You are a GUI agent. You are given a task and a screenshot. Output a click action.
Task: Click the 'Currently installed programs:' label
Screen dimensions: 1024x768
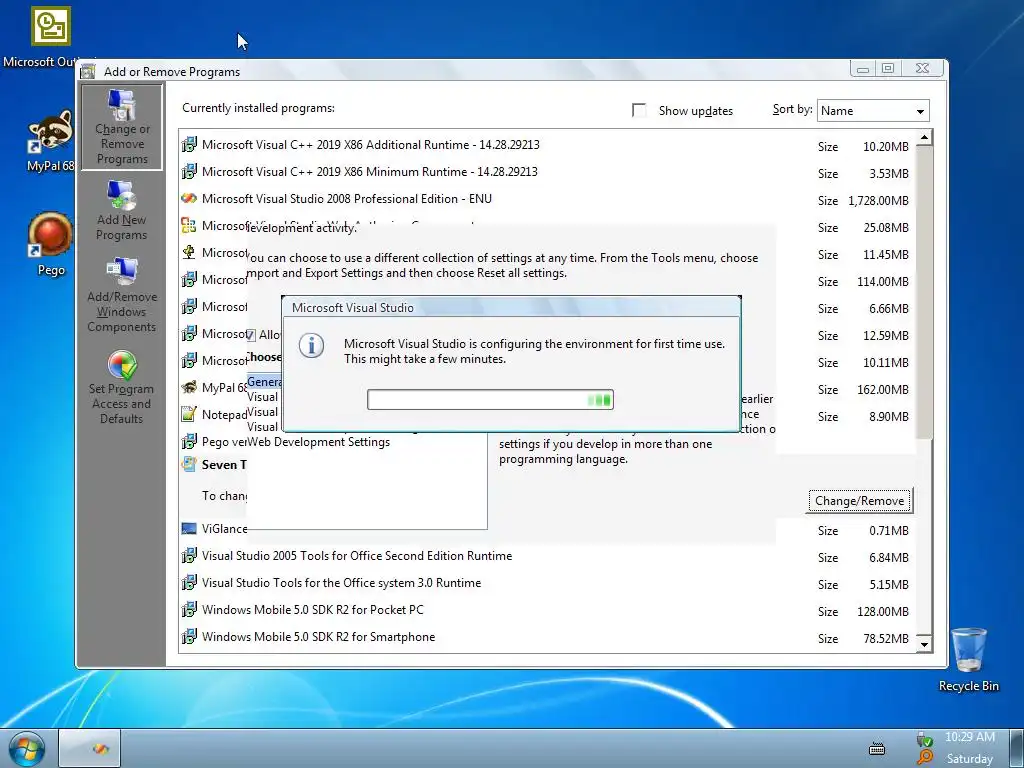coord(259,108)
